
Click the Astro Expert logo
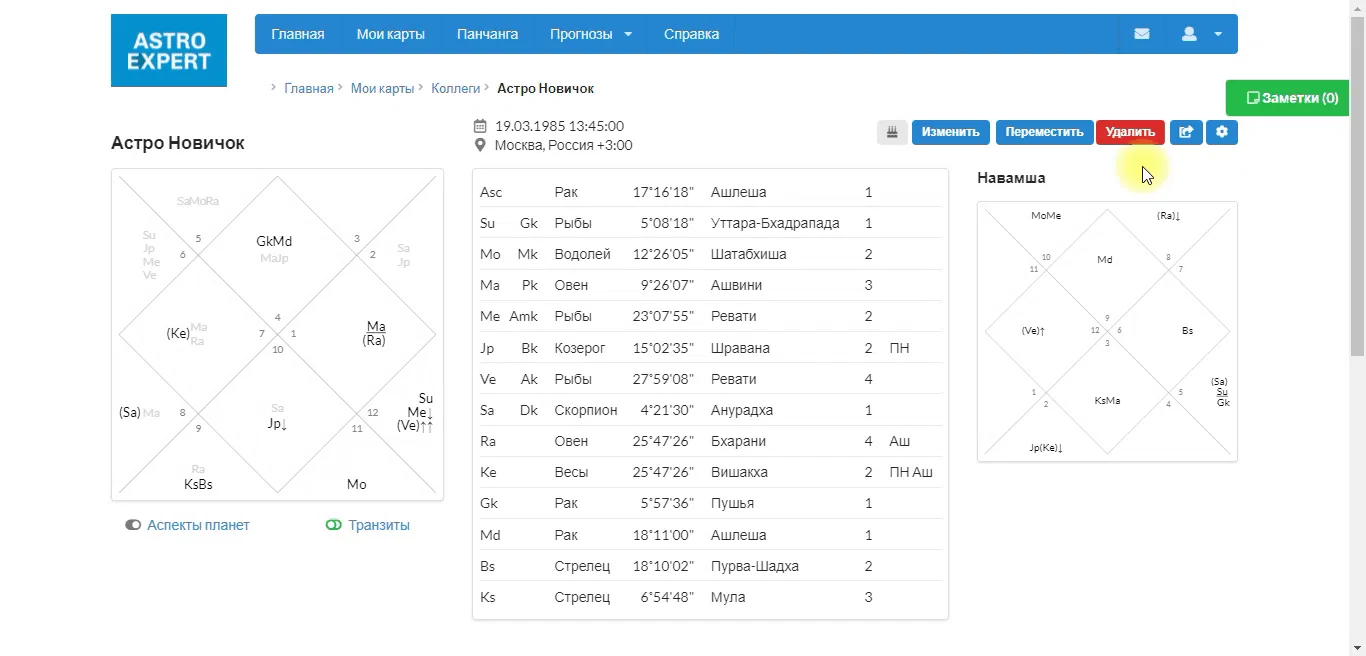pyautogui.click(x=169, y=50)
